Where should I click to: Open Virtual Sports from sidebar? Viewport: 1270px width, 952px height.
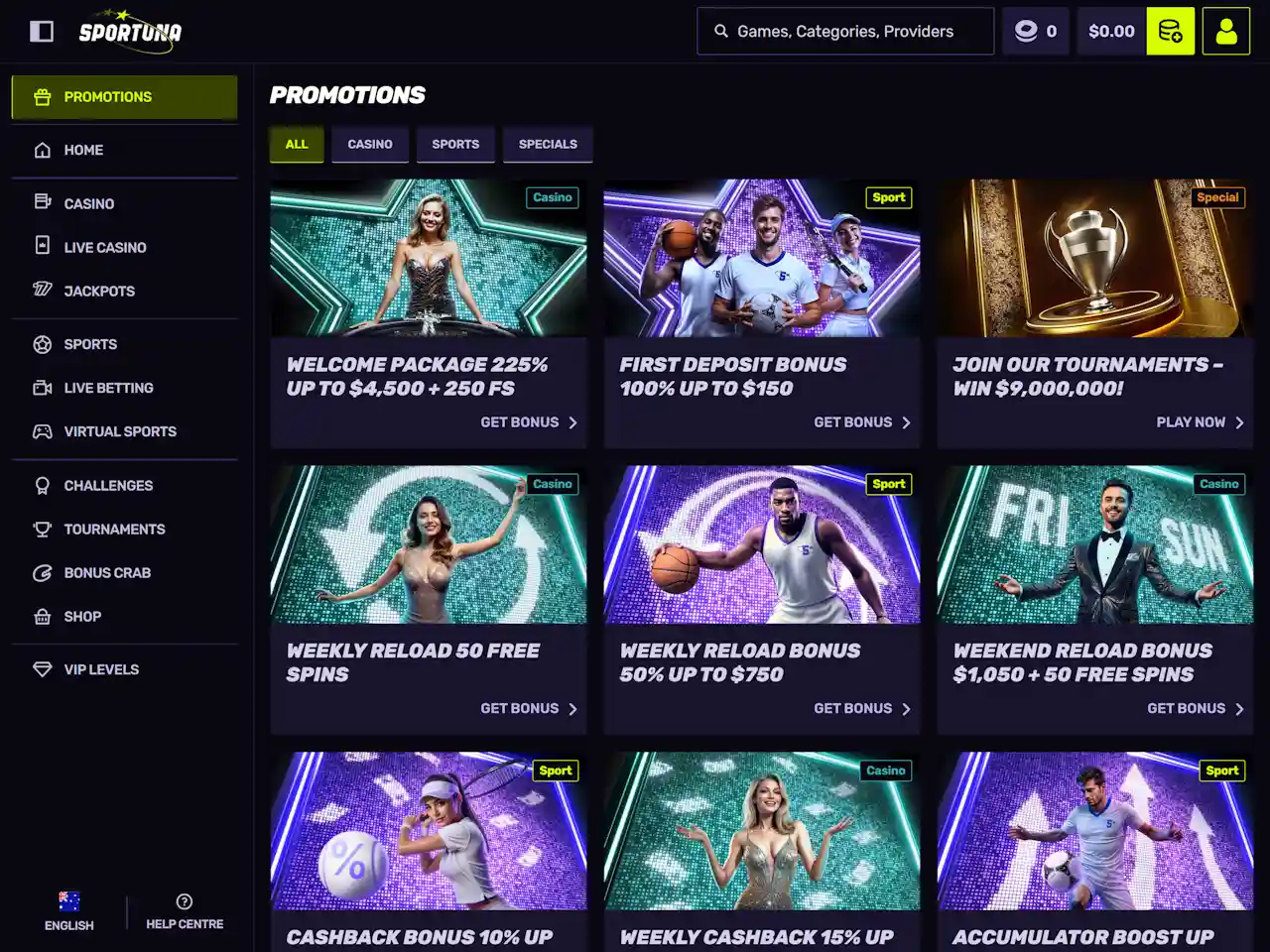[120, 431]
